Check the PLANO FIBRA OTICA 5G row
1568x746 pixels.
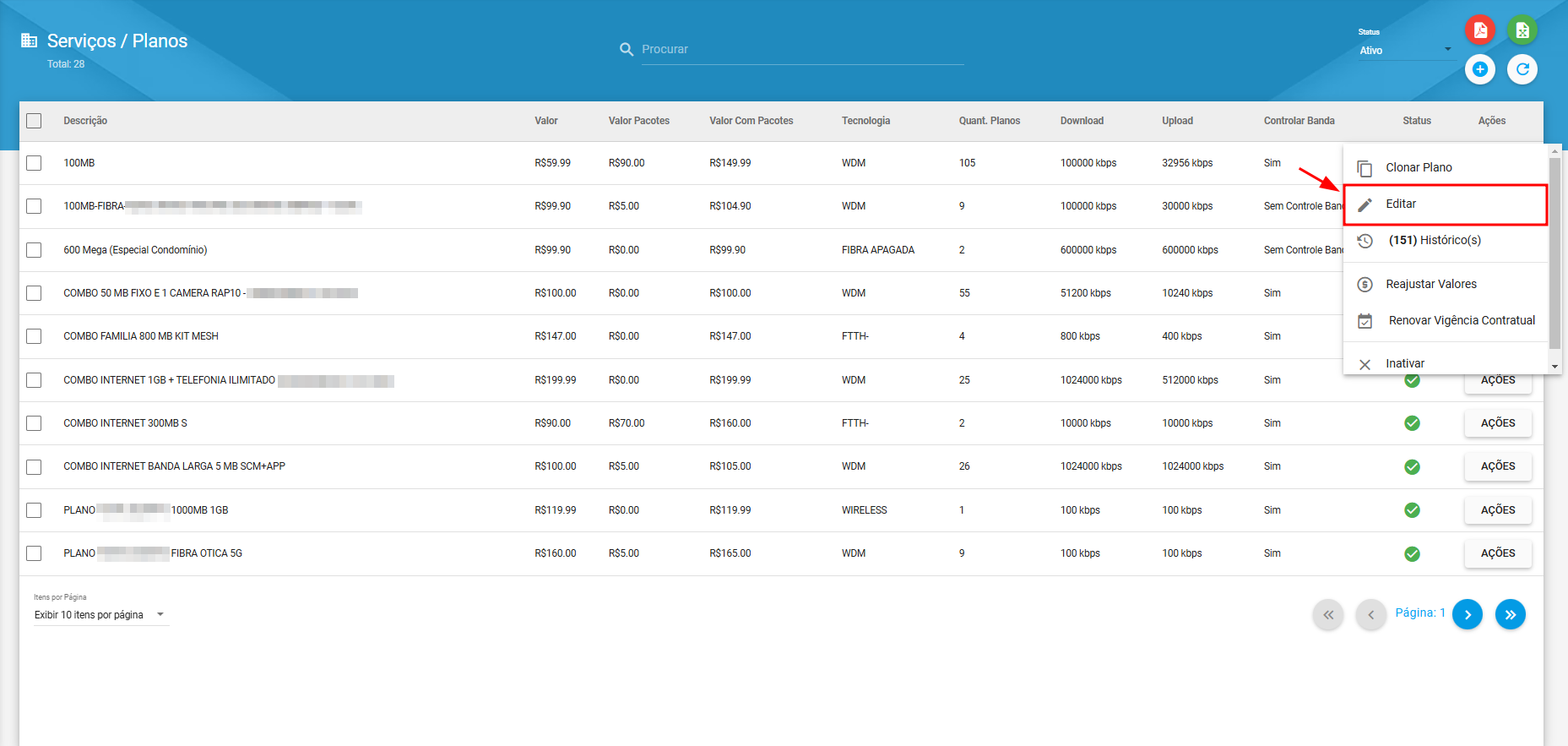[34, 553]
